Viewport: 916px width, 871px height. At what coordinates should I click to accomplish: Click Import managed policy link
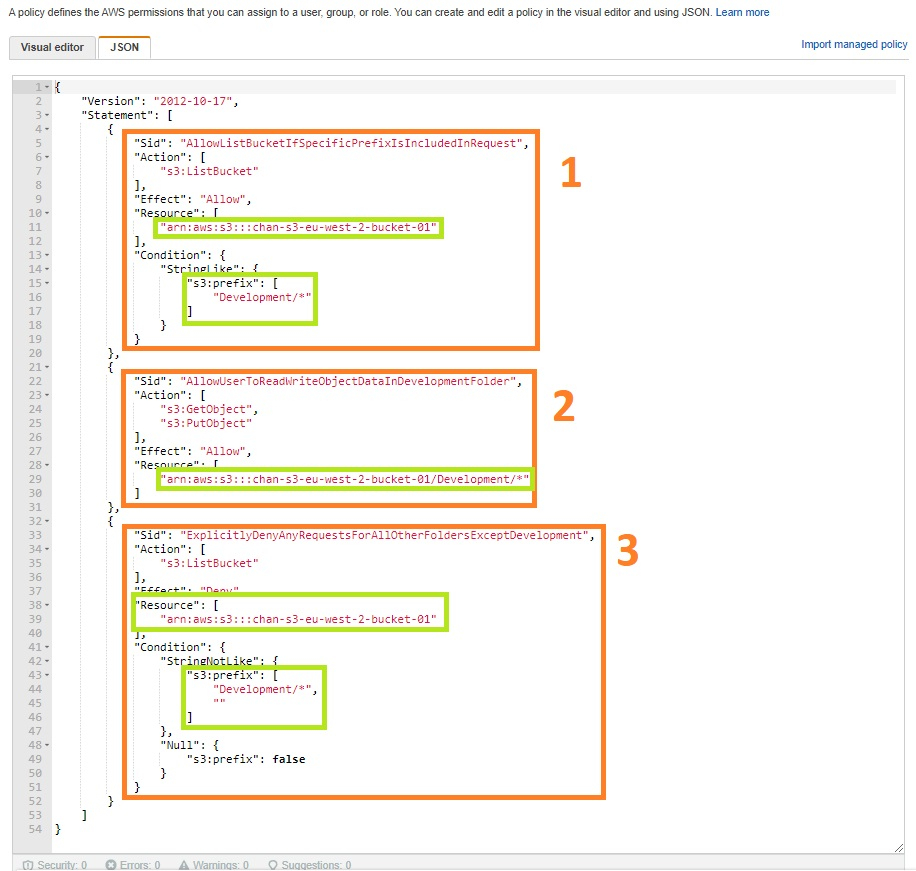click(853, 45)
